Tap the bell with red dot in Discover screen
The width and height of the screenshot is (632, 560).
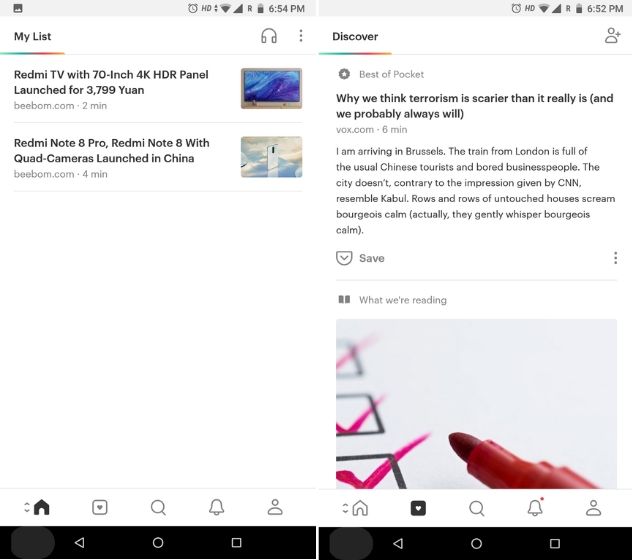click(x=535, y=507)
